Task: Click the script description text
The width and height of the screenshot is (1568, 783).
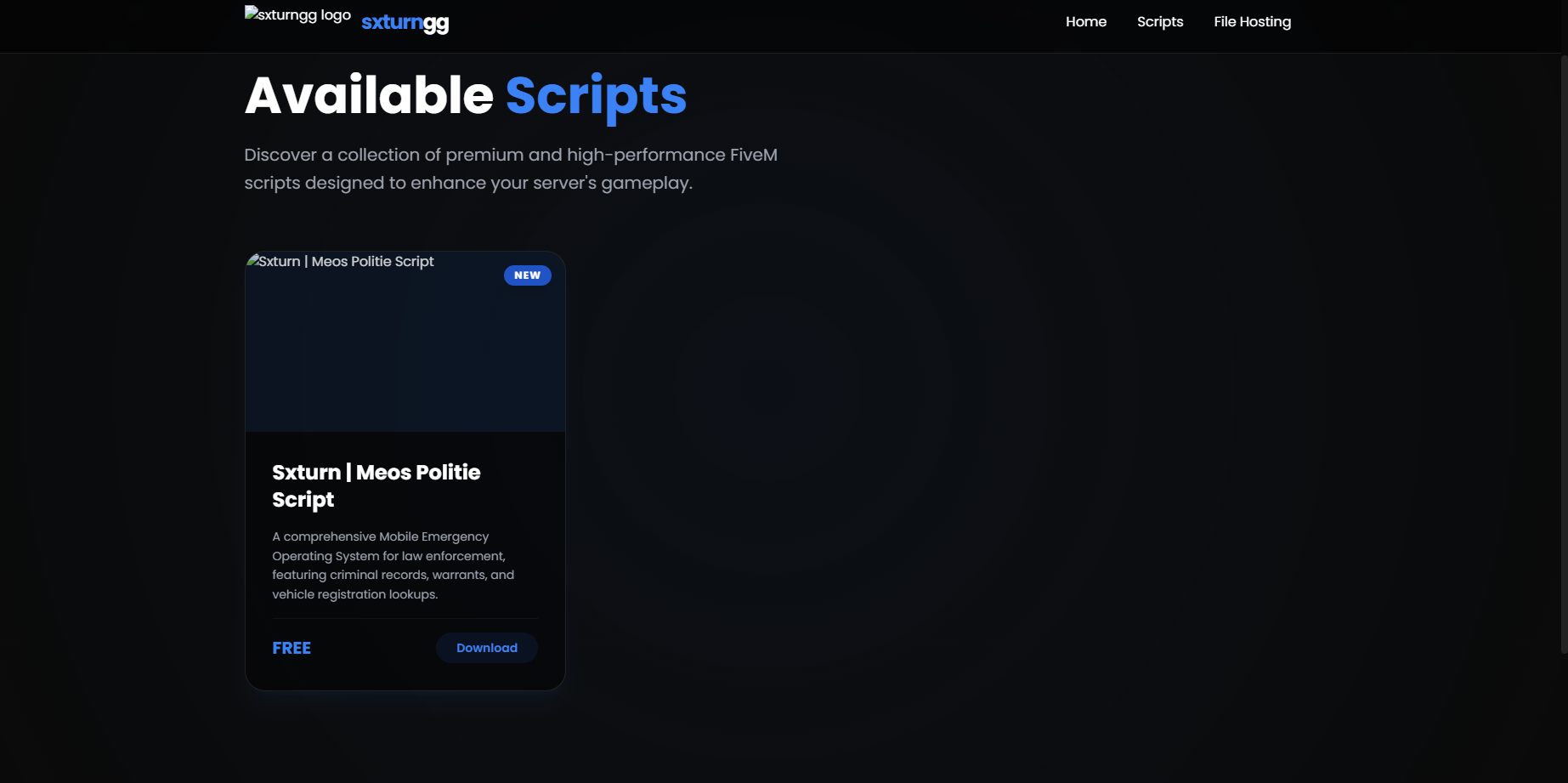Action: click(x=393, y=565)
